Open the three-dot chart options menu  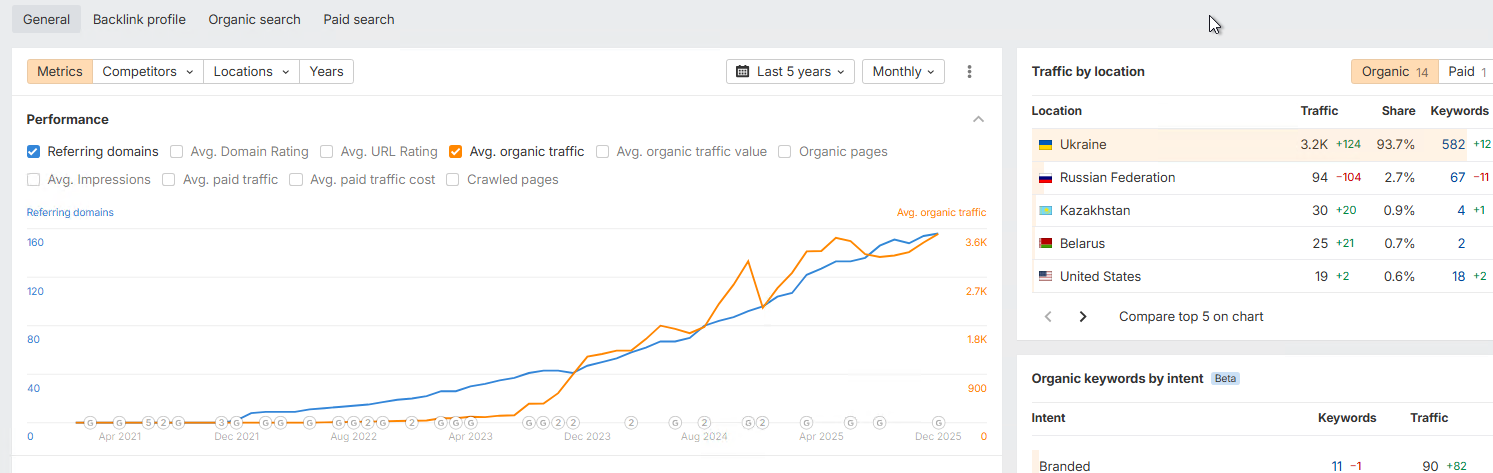tap(969, 72)
